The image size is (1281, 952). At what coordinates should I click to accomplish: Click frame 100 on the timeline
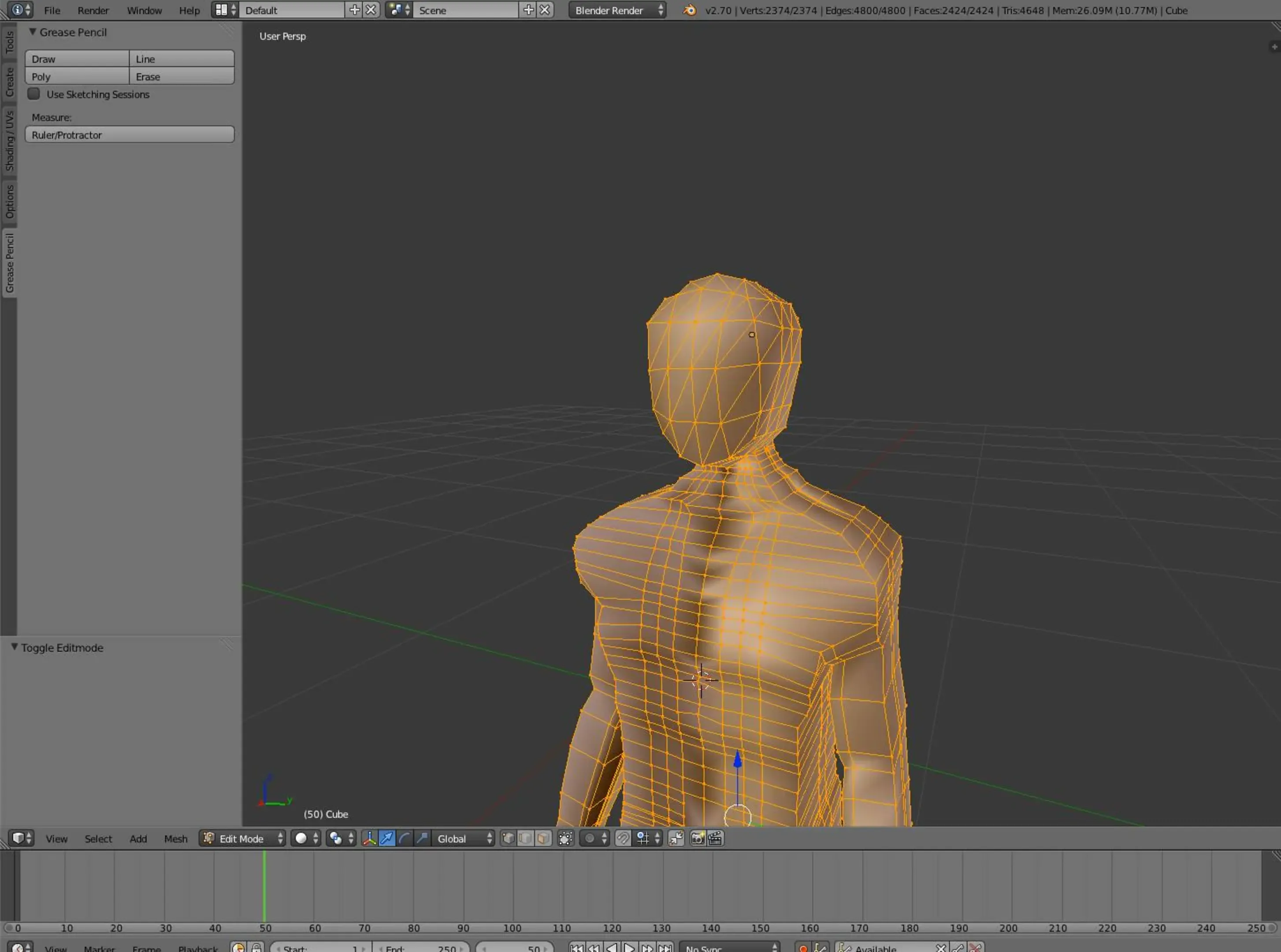pyautogui.click(x=512, y=888)
